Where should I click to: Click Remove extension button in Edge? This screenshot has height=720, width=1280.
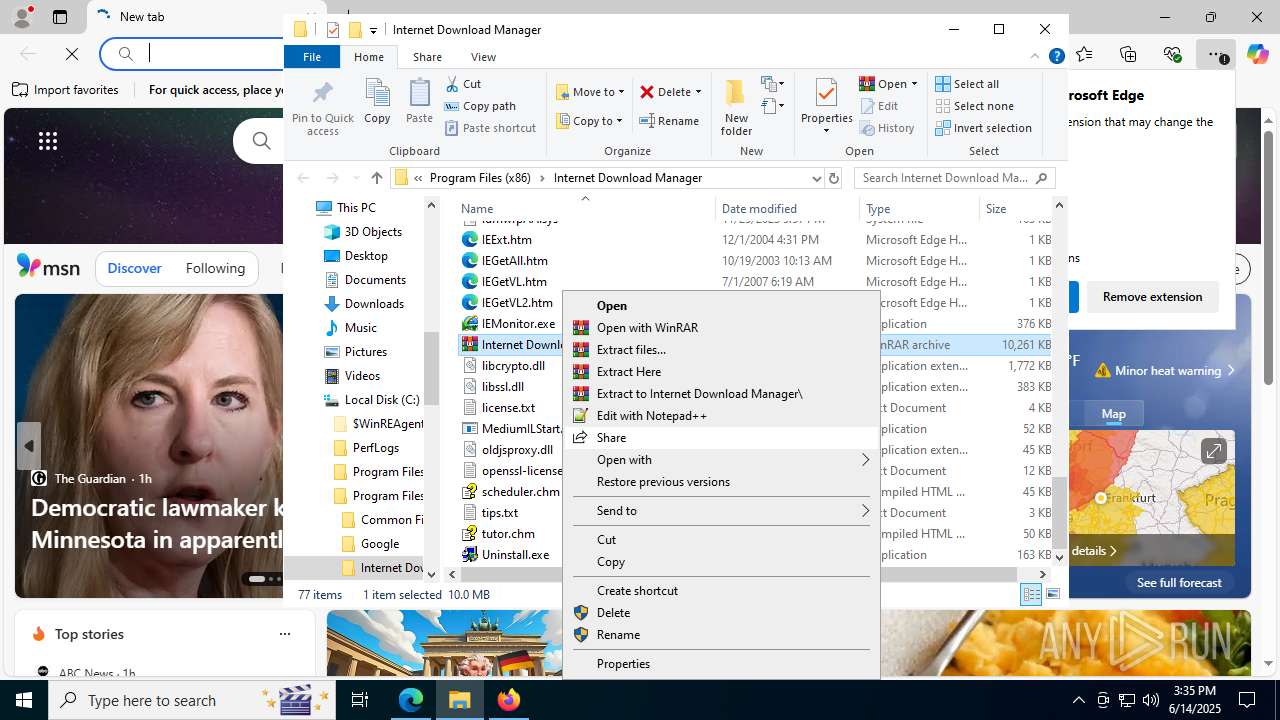[x=1152, y=297]
